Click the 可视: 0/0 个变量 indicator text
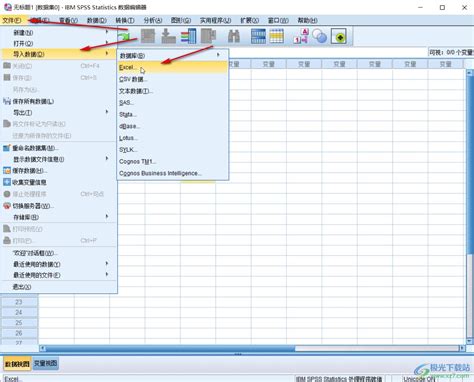 click(x=451, y=52)
